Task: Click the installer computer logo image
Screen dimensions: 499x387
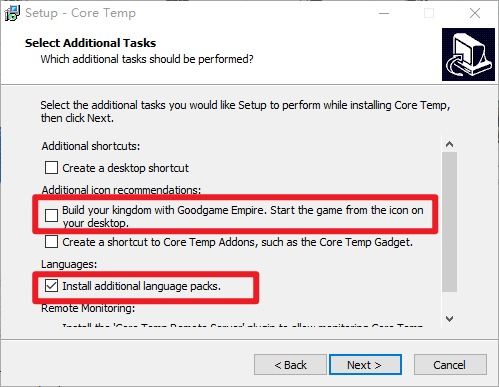Action: pyautogui.click(x=468, y=54)
